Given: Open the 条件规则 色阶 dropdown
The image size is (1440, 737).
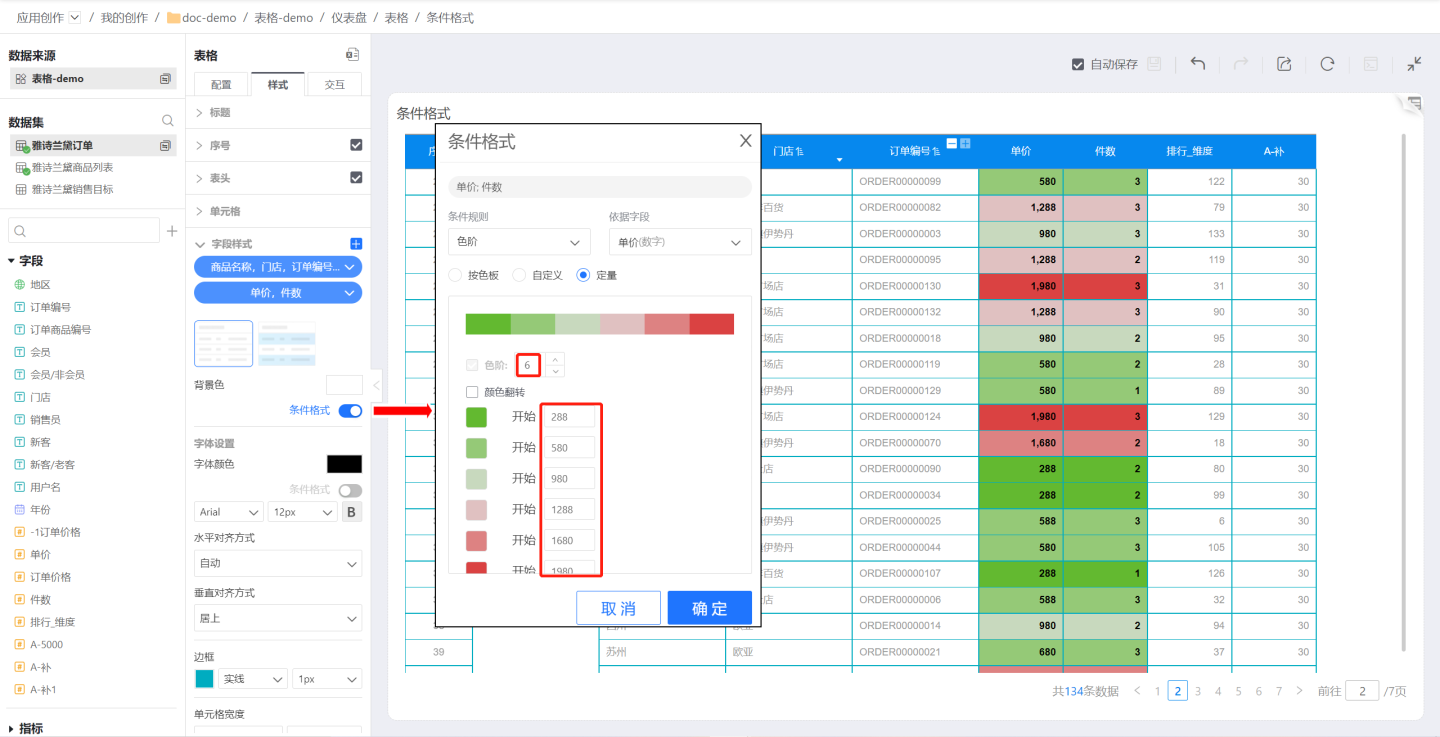Looking at the screenshot, I should pyautogui.click(x=519, y=242).
